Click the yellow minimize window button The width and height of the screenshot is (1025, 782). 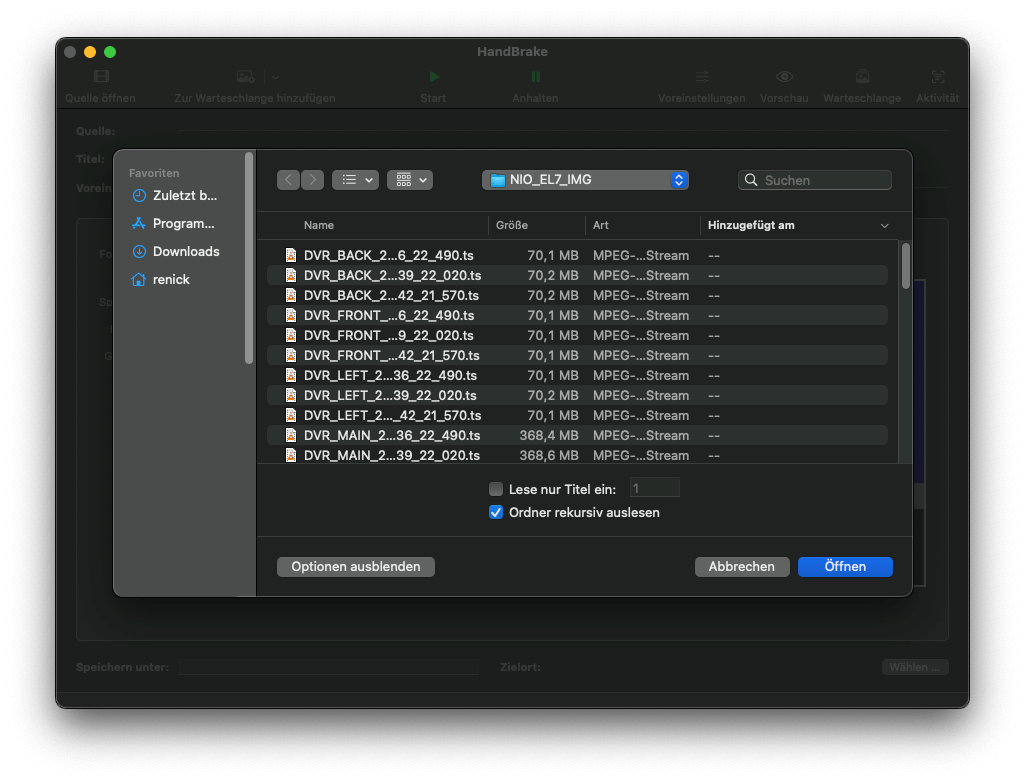[90, 52]
